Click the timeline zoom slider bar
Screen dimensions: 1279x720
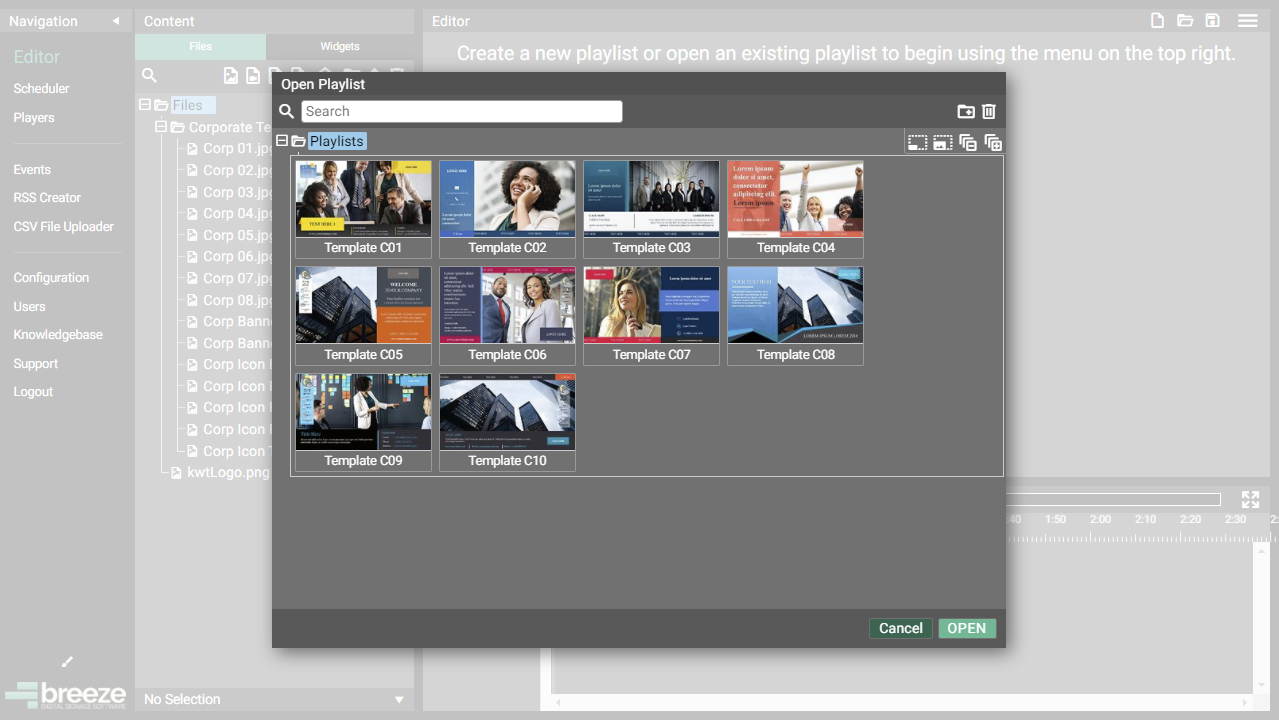[x=1113, y=499]
